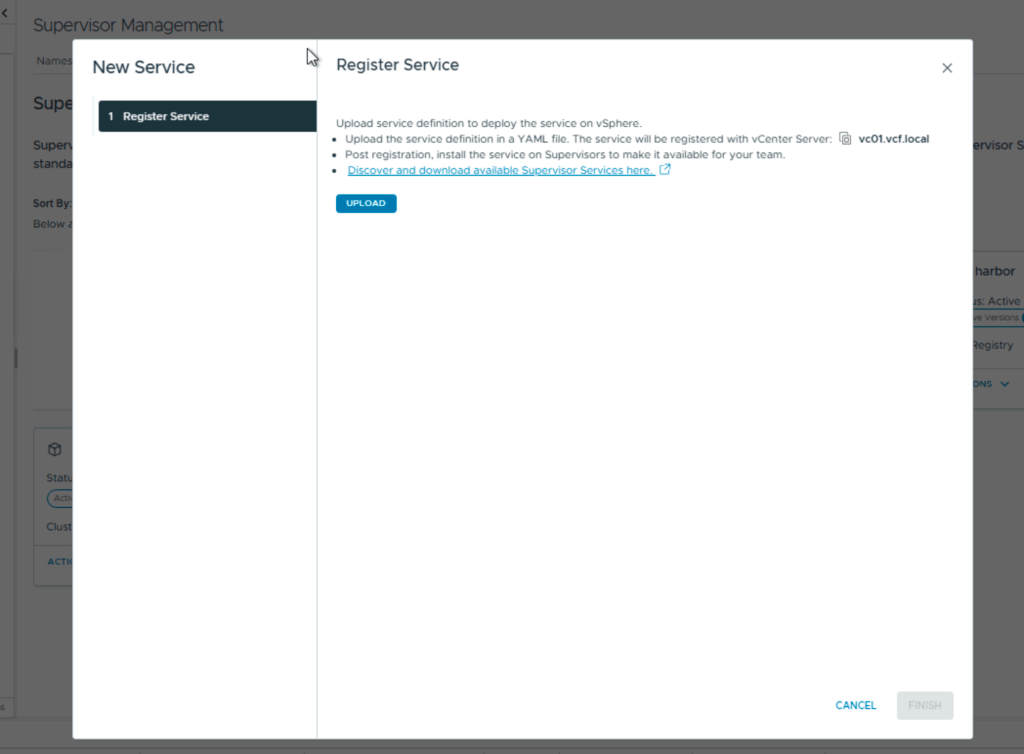1024x754 pixels.
Task: Click the external link icon after the Supervisor Services link
Action: pyautogui.click(x=665, y=170)
